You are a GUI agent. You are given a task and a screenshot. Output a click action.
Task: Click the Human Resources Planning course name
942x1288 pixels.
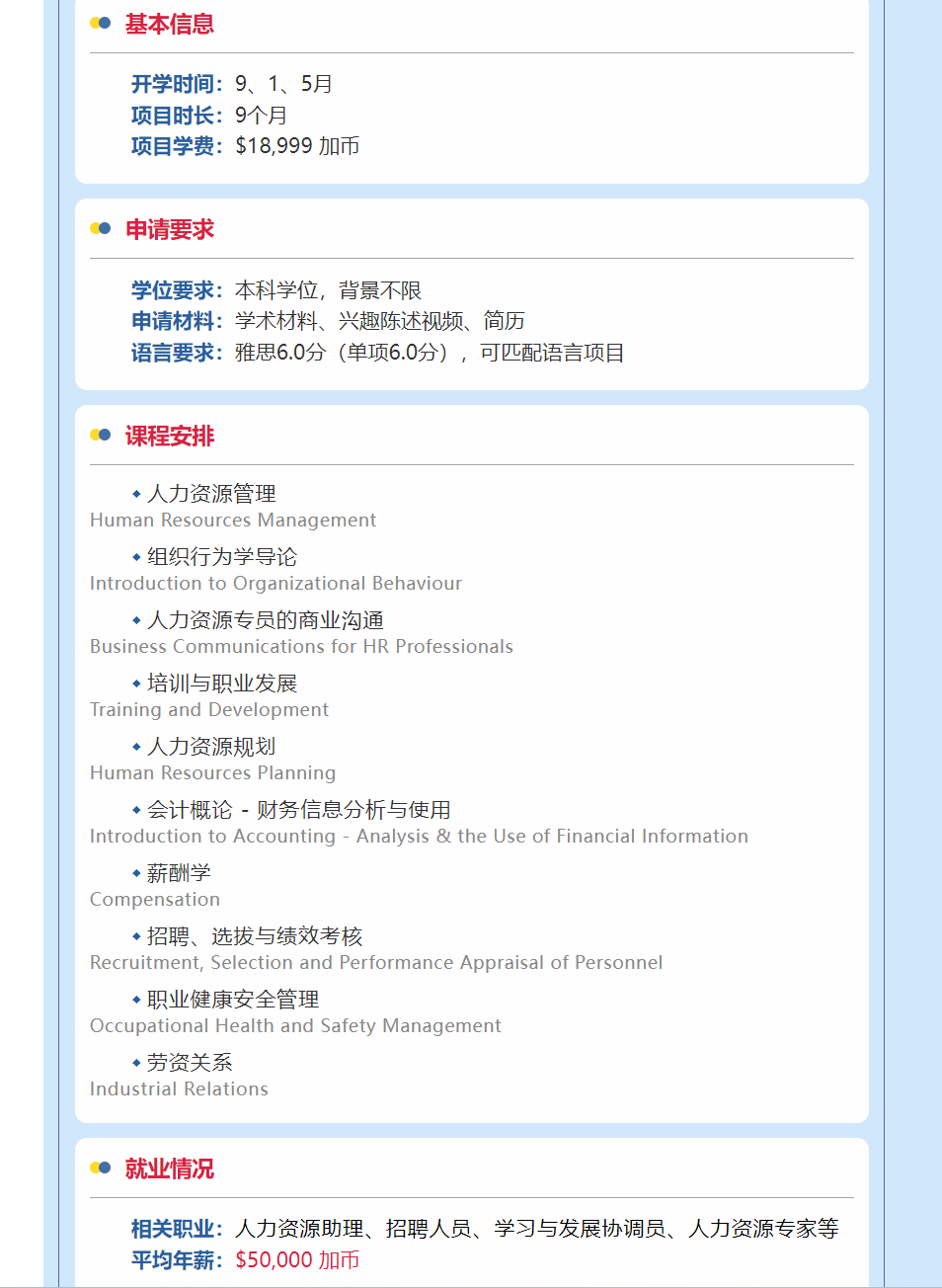pyautogui.click(x=212, y=773)
